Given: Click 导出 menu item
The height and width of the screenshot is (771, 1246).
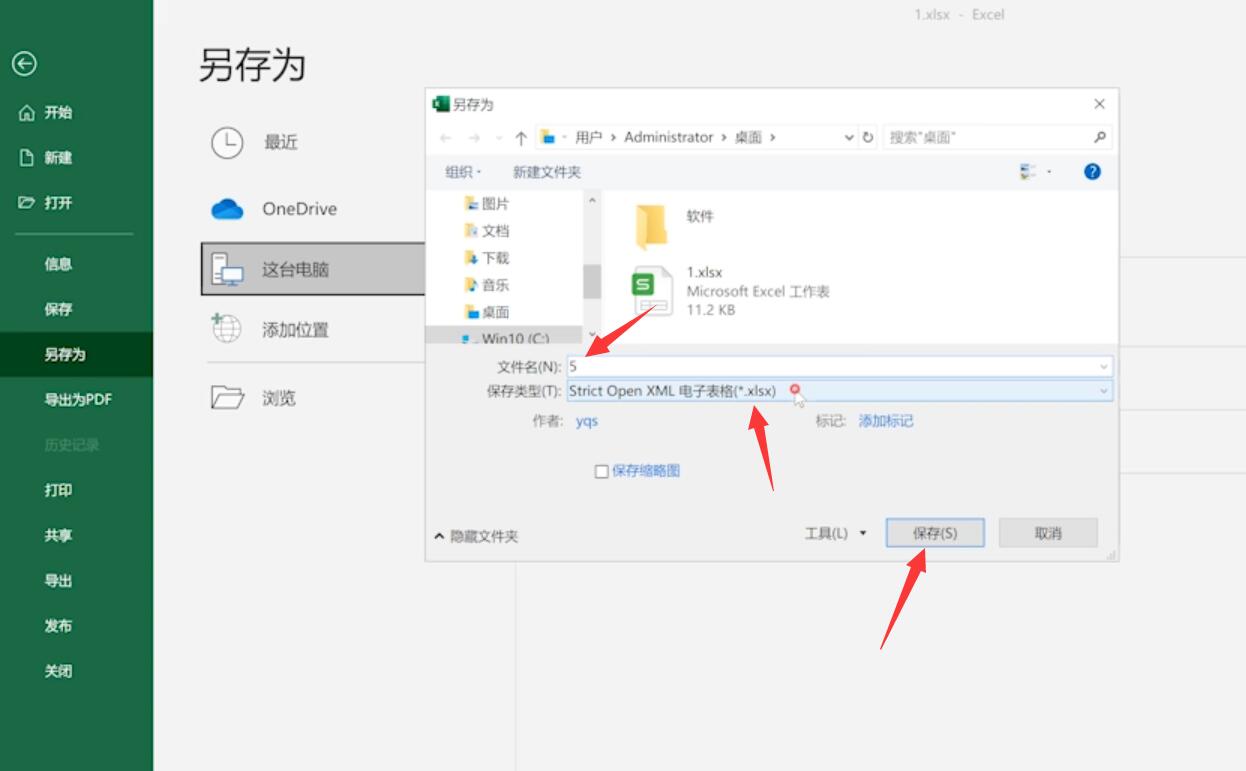Looking at the screenshot, I should (58, 581).
